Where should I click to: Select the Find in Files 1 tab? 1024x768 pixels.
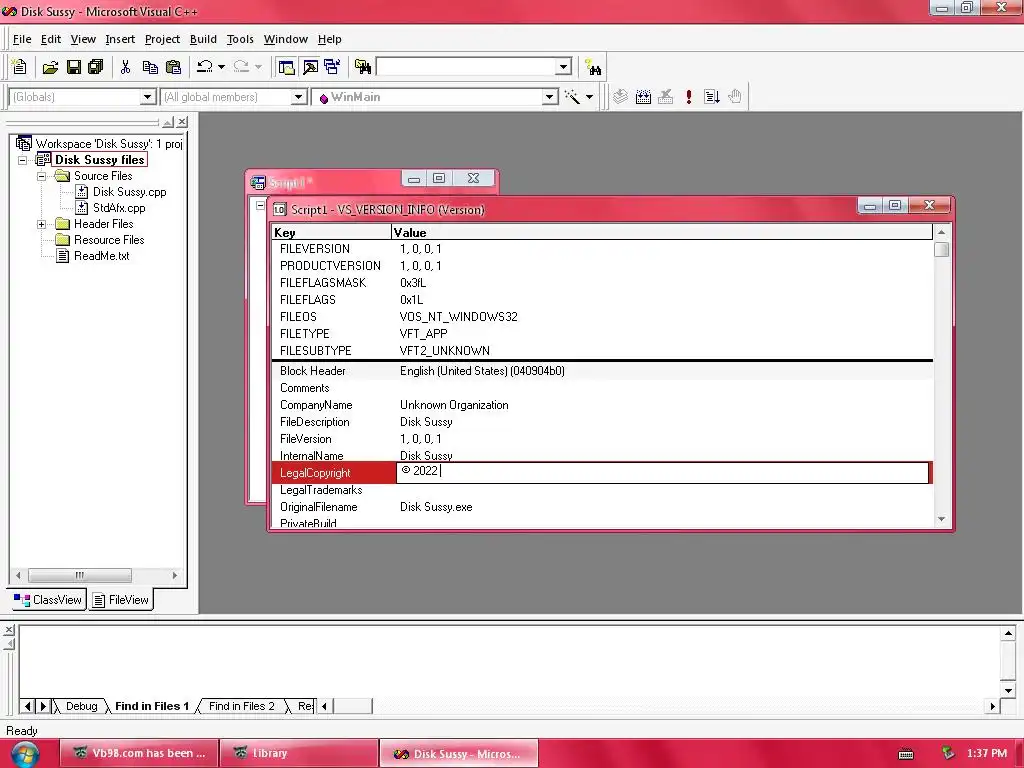[152, 706]
